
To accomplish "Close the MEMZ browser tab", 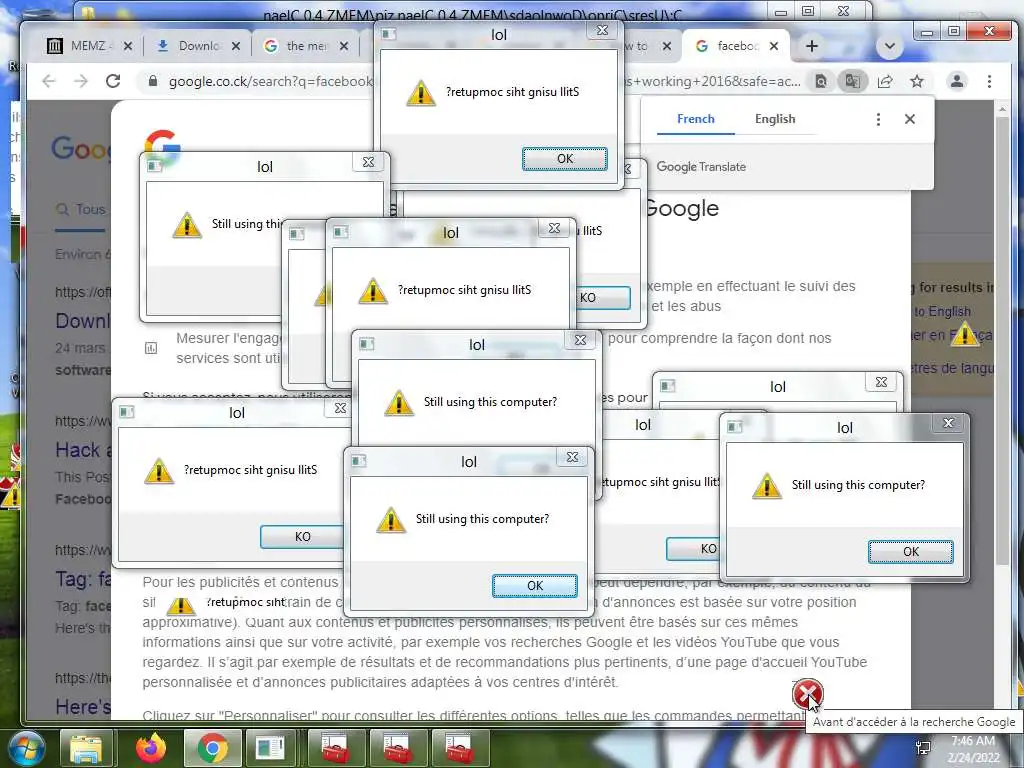I will point(128,46).
